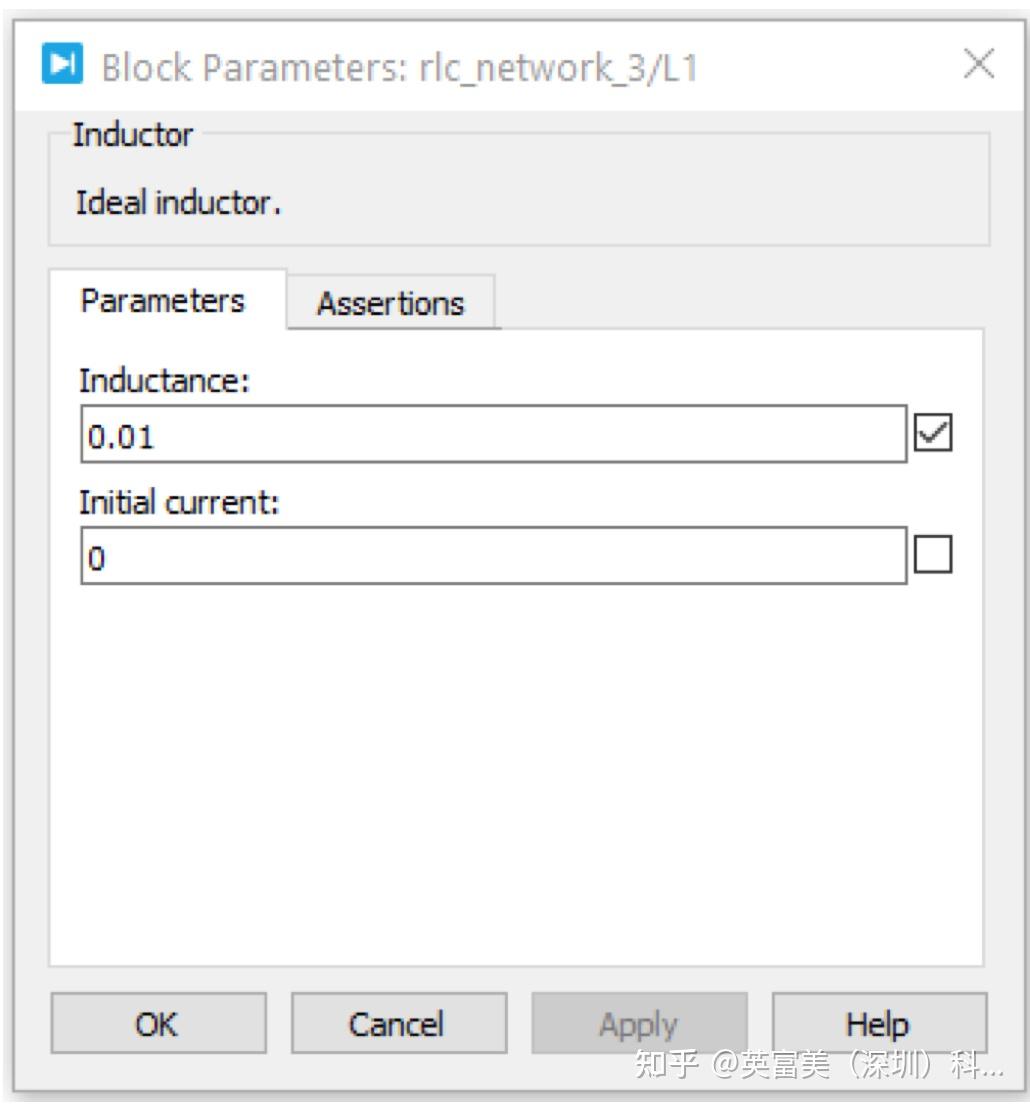Click the 知乎 watermark logo text
Screen dimensions: 1030x1108
pos(666,1066)
